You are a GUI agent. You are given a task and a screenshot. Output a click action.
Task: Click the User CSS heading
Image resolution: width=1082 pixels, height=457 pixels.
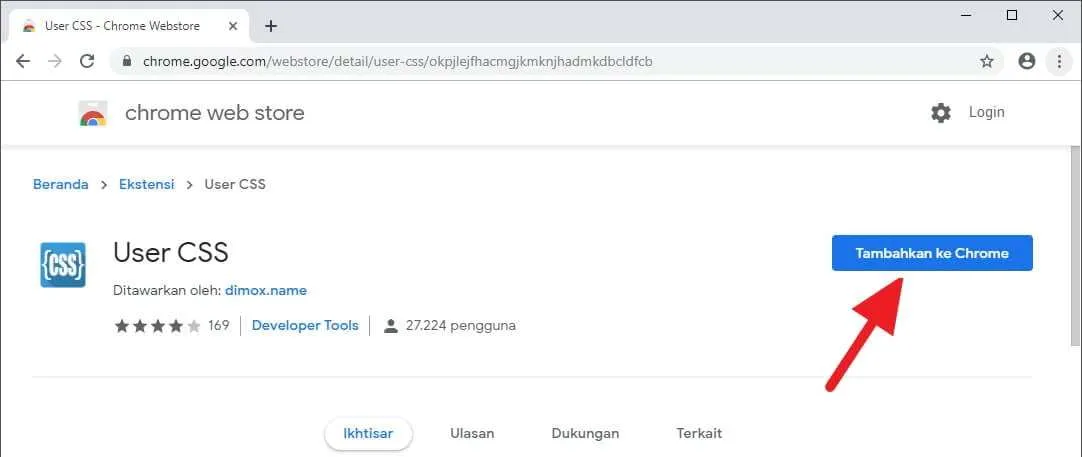tap(170, 253)
